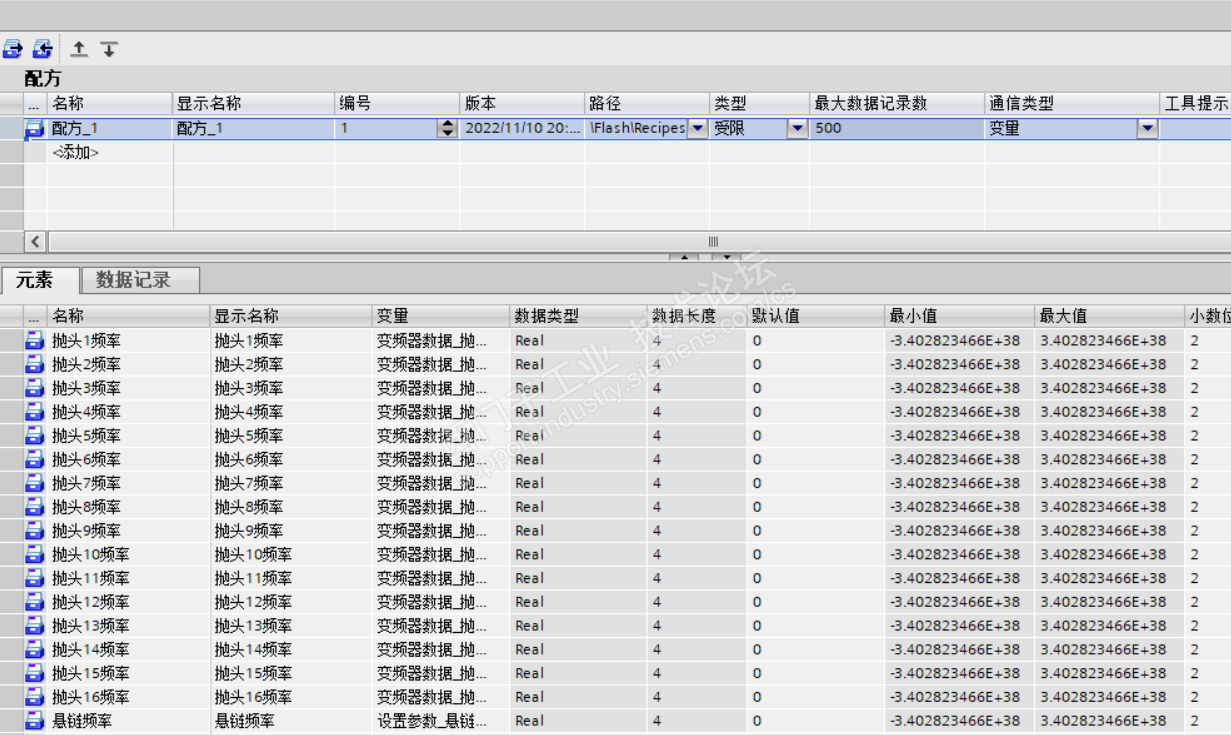Viewport: 1231px width, 735px height.
Task: Click the icon of element 抛头4频率
Action: 35,411
